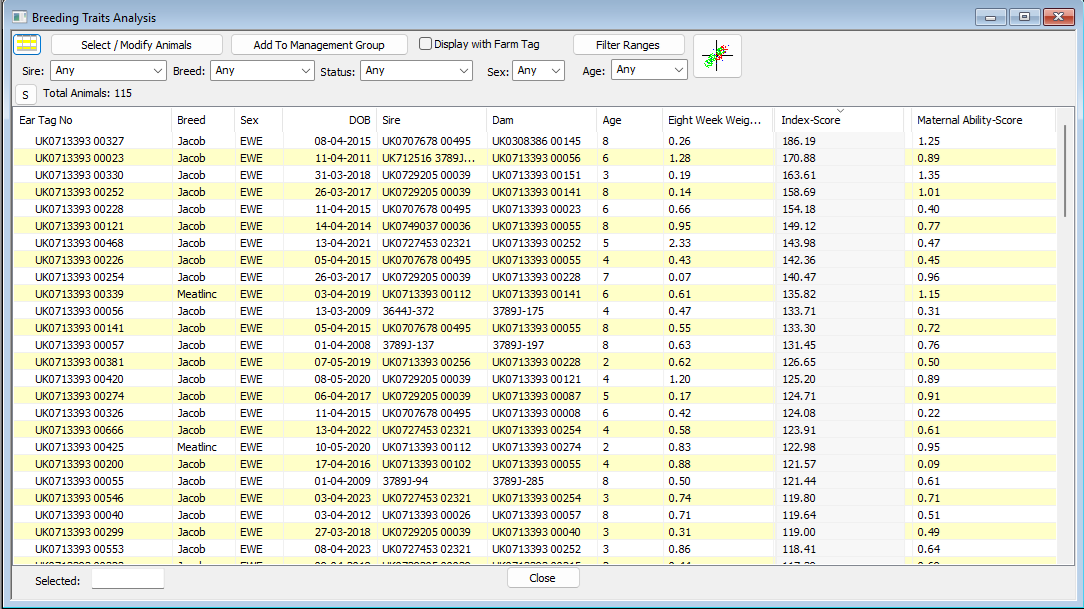Click dam UK0308386 00145 cell
This screenshot has width=1084, height=609.
tap(536, 141)
